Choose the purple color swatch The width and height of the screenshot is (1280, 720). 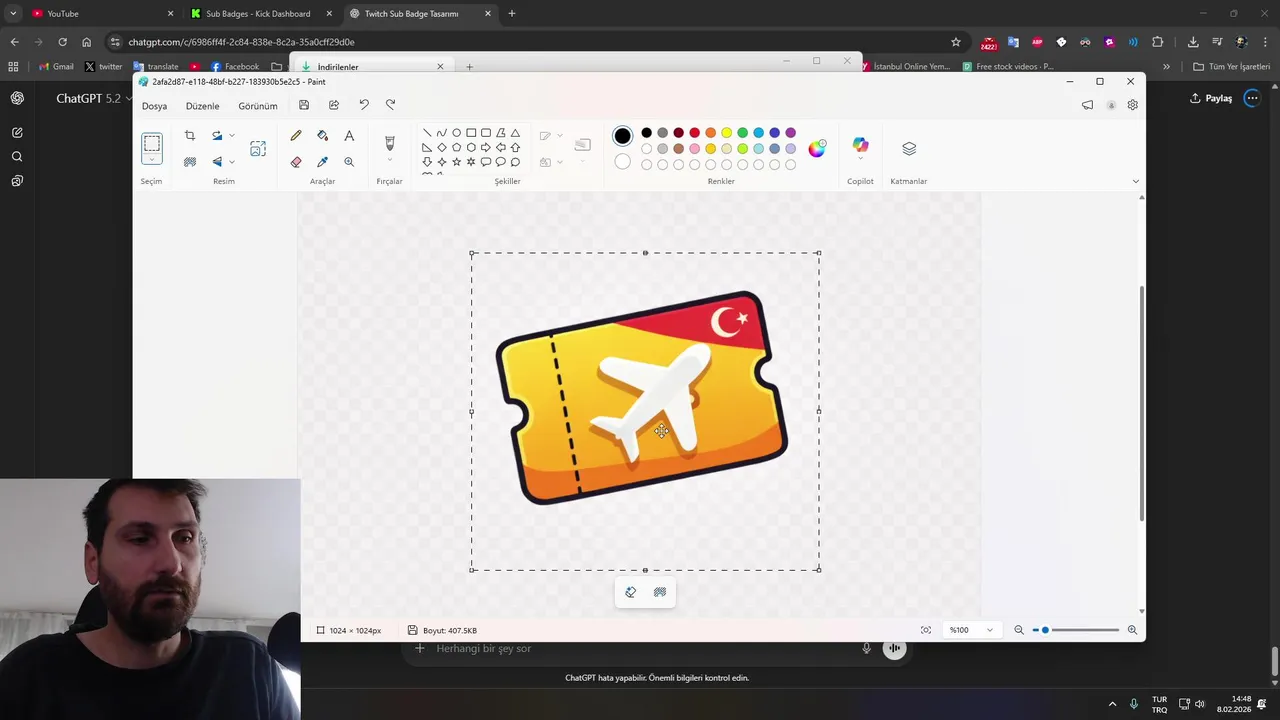[790, 133]
